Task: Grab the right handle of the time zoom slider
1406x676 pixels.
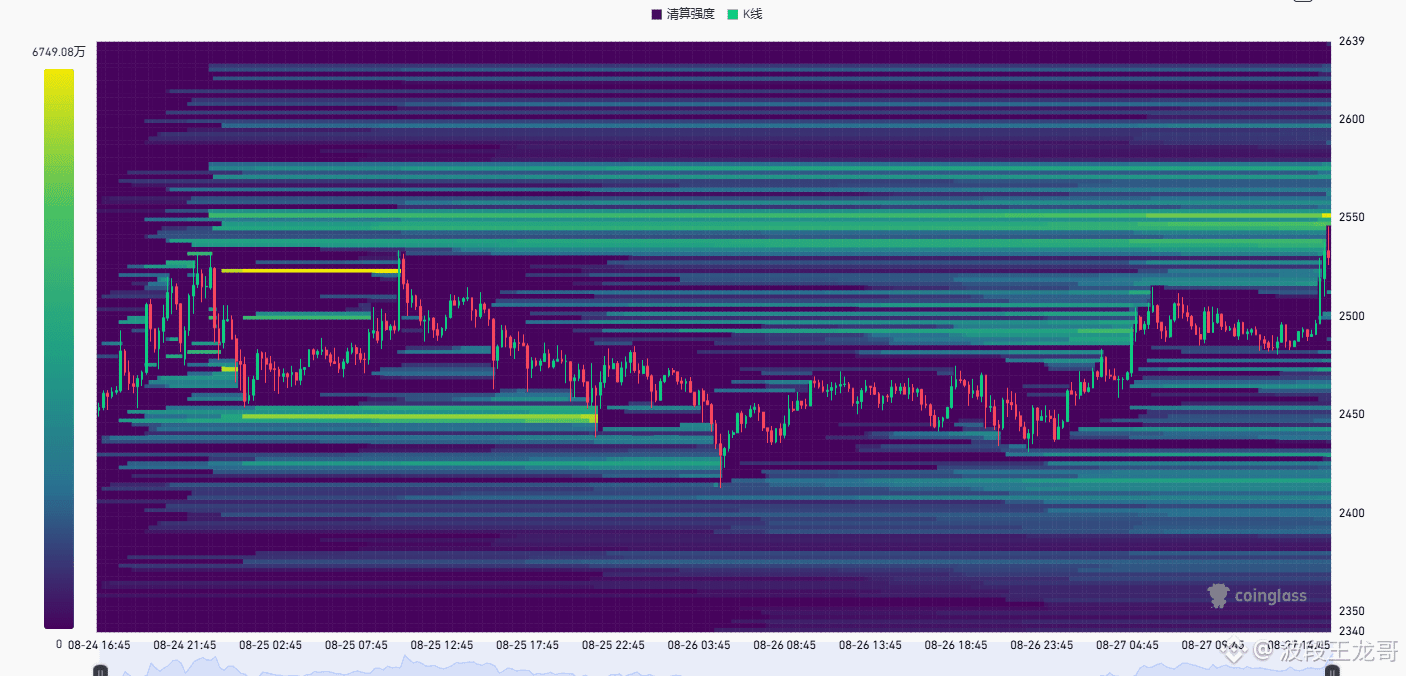Action: pos(1334,673)
